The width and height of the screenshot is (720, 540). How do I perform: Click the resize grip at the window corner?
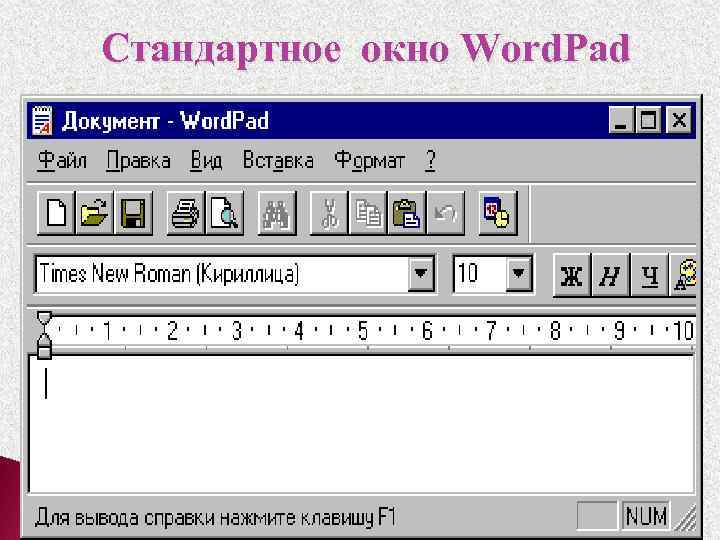[x=686, y=518]
